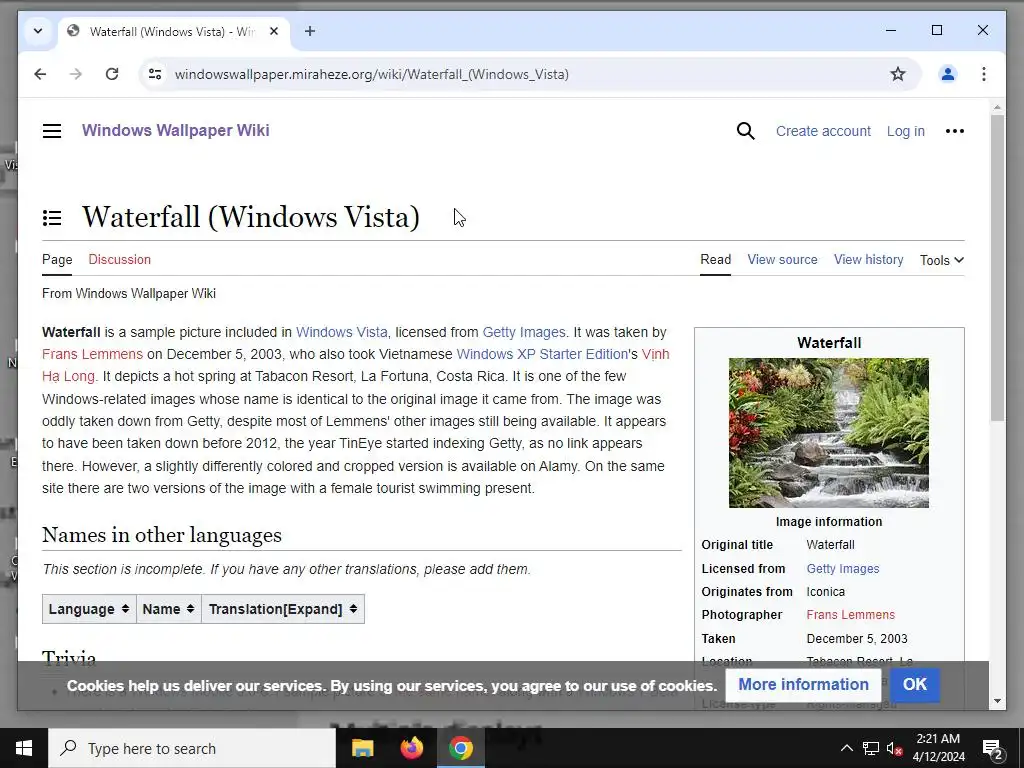This screenshot has height=768, width=1024.
Task: Click the Windows taskbar search box
Action: click(192, 748)
